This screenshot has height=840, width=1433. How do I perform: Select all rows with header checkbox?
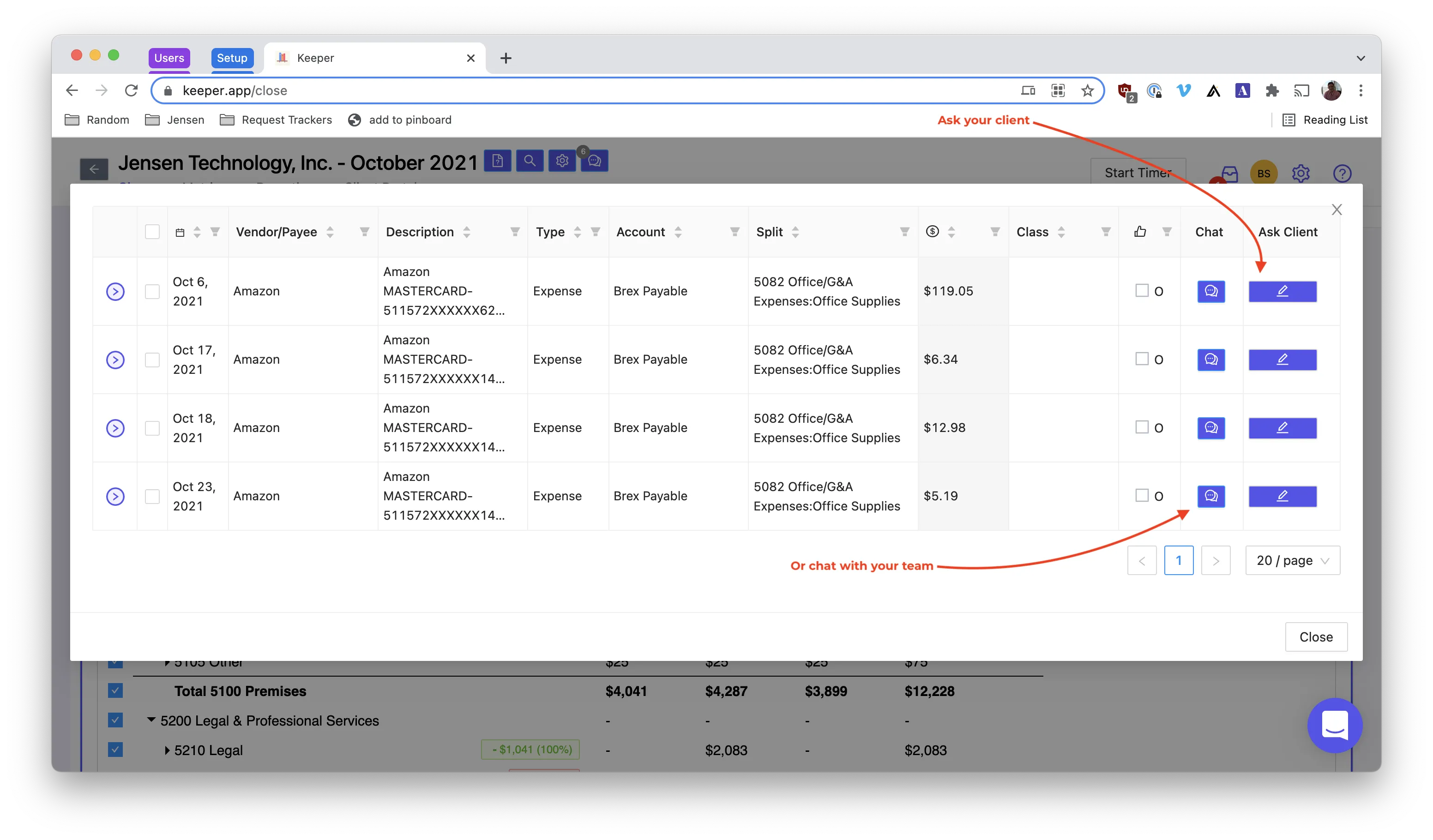(x=152, y=231)
